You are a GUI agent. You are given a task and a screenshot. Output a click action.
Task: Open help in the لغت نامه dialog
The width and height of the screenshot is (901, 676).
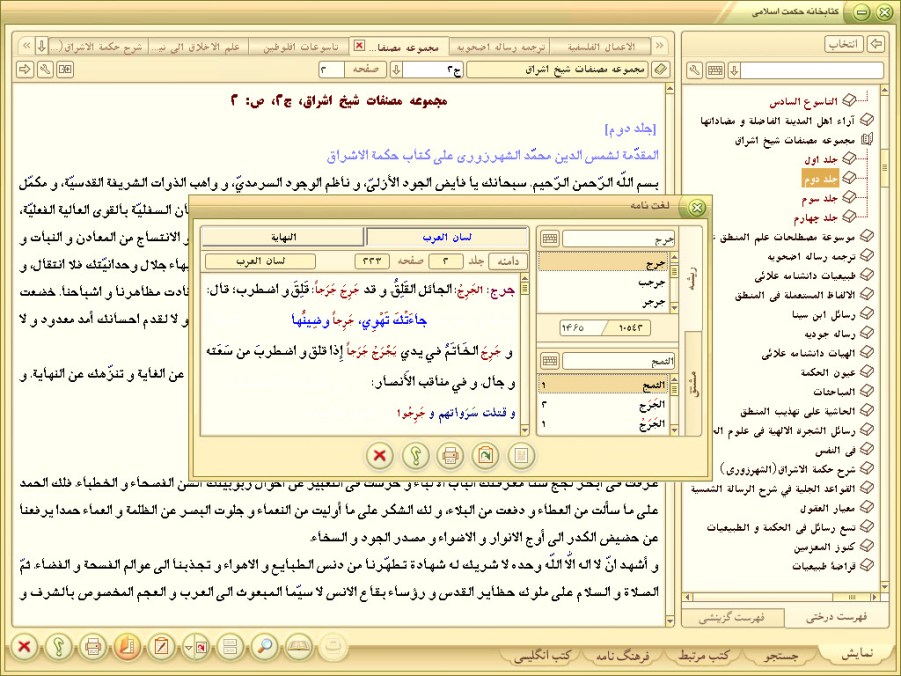point(415,456)
